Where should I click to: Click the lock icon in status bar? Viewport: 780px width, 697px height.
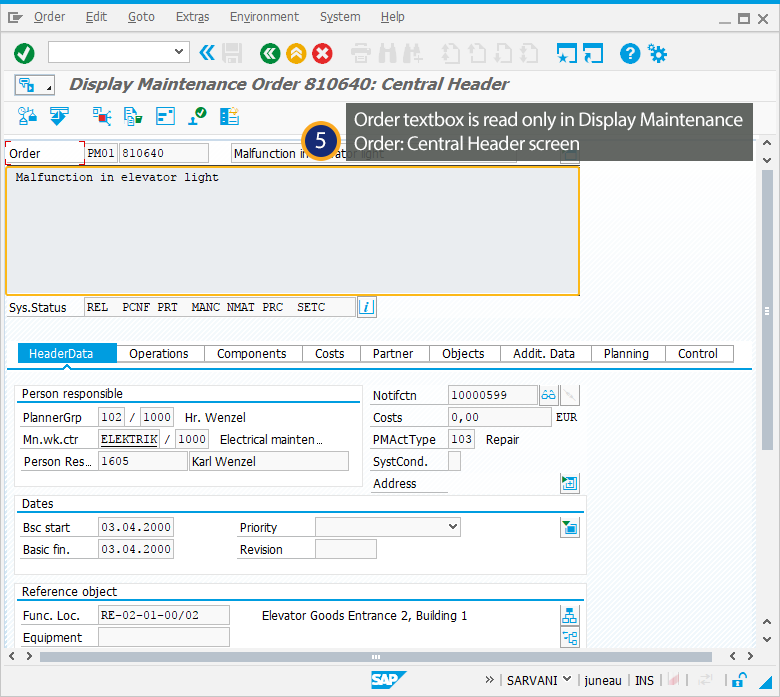[x=740, y=680]
